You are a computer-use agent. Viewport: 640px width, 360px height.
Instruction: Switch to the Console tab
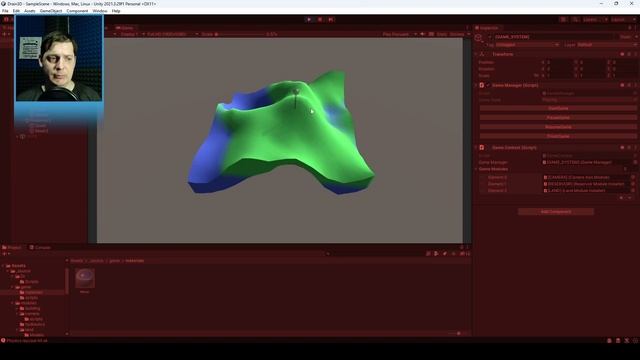pos(40,247)
